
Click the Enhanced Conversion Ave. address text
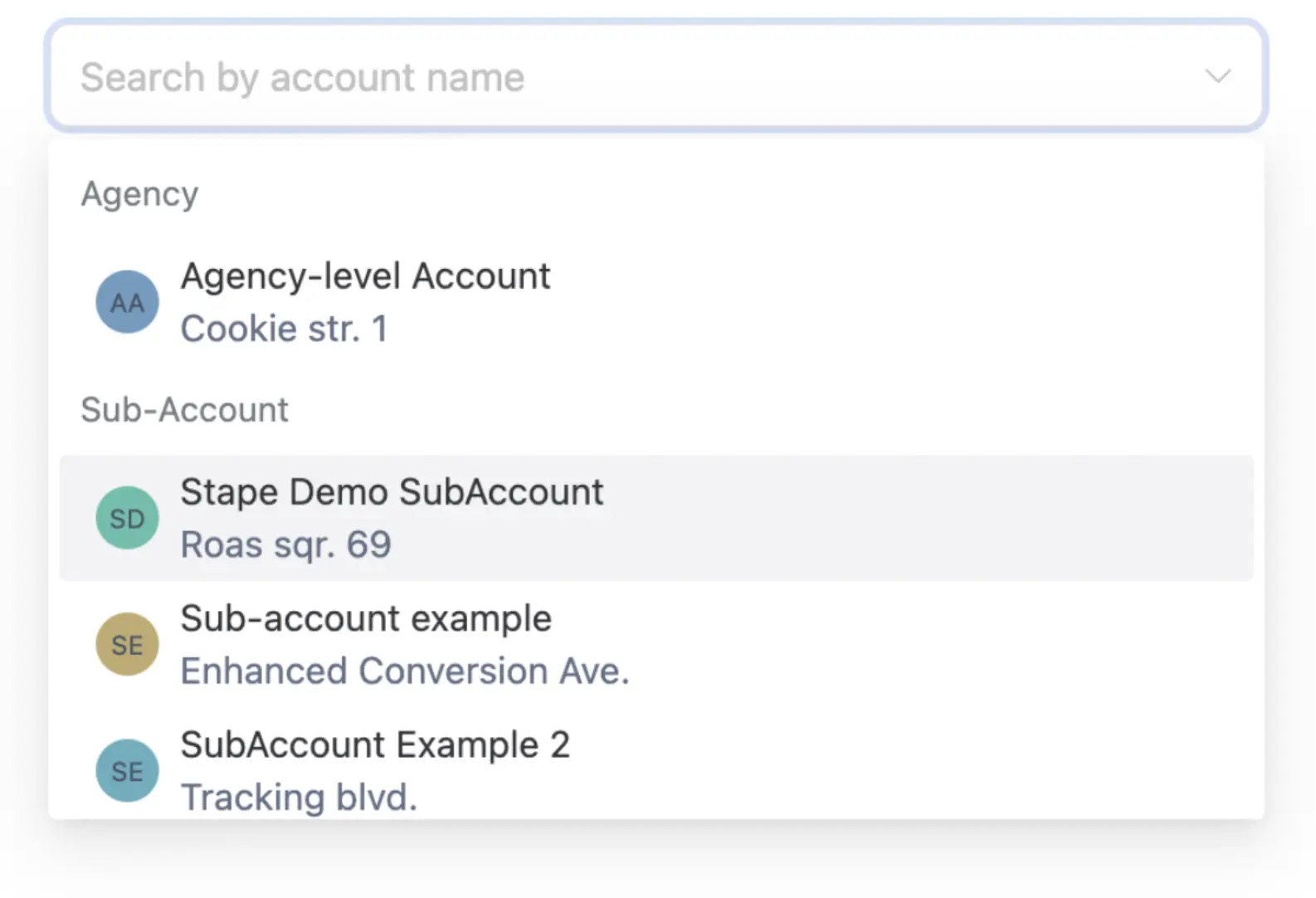click(405, 671)
